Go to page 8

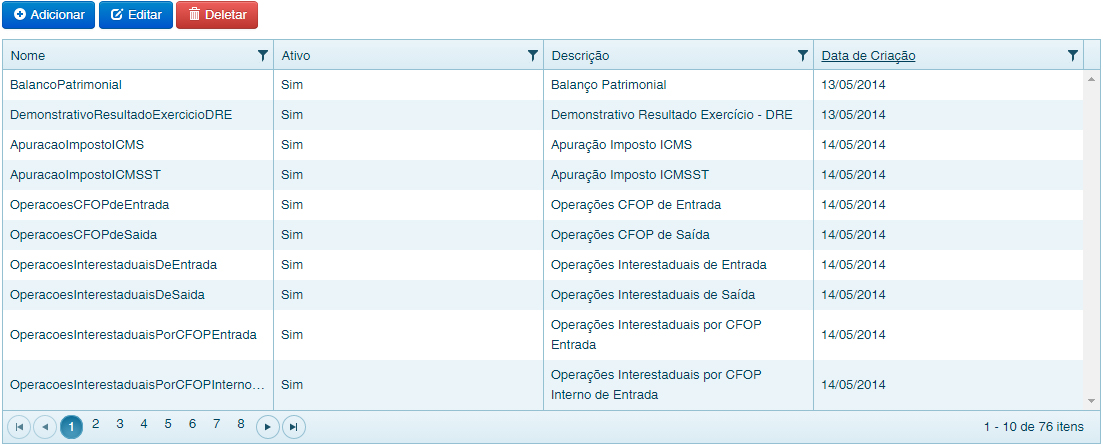tap(241, 424)
